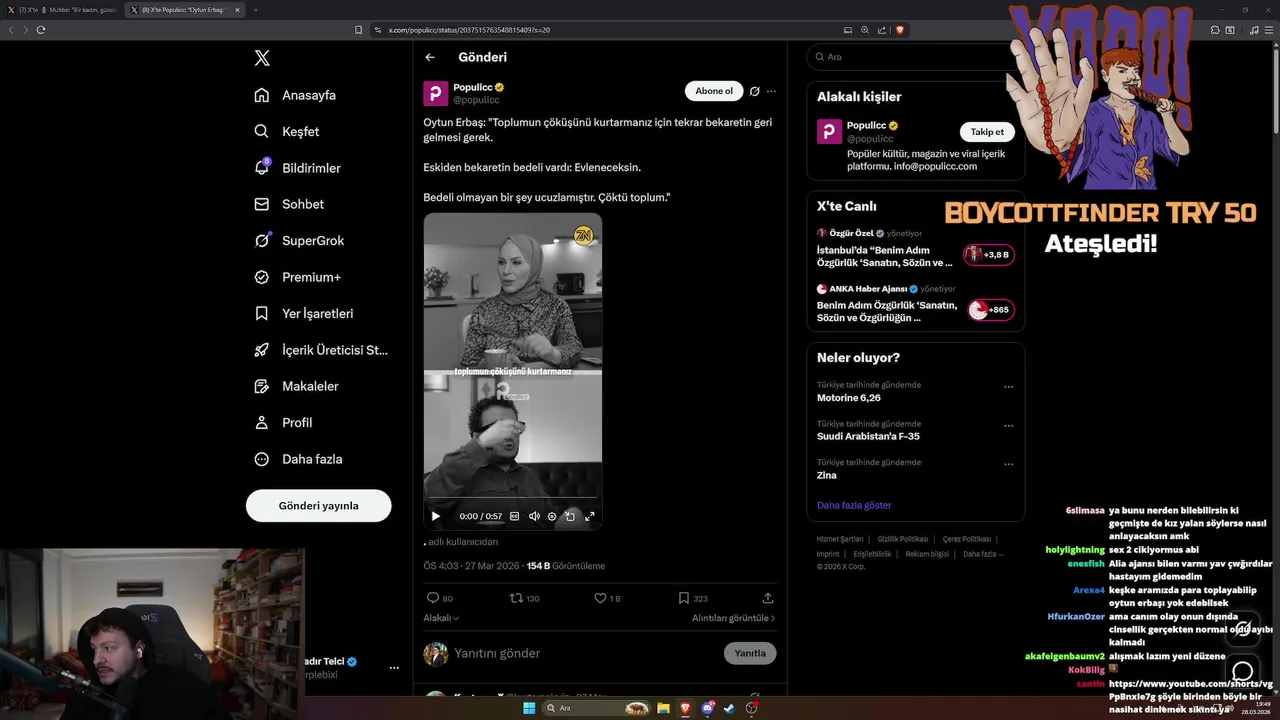Play the video in the post
This screenshot has width=1280, height=720.
pos(436,516)
